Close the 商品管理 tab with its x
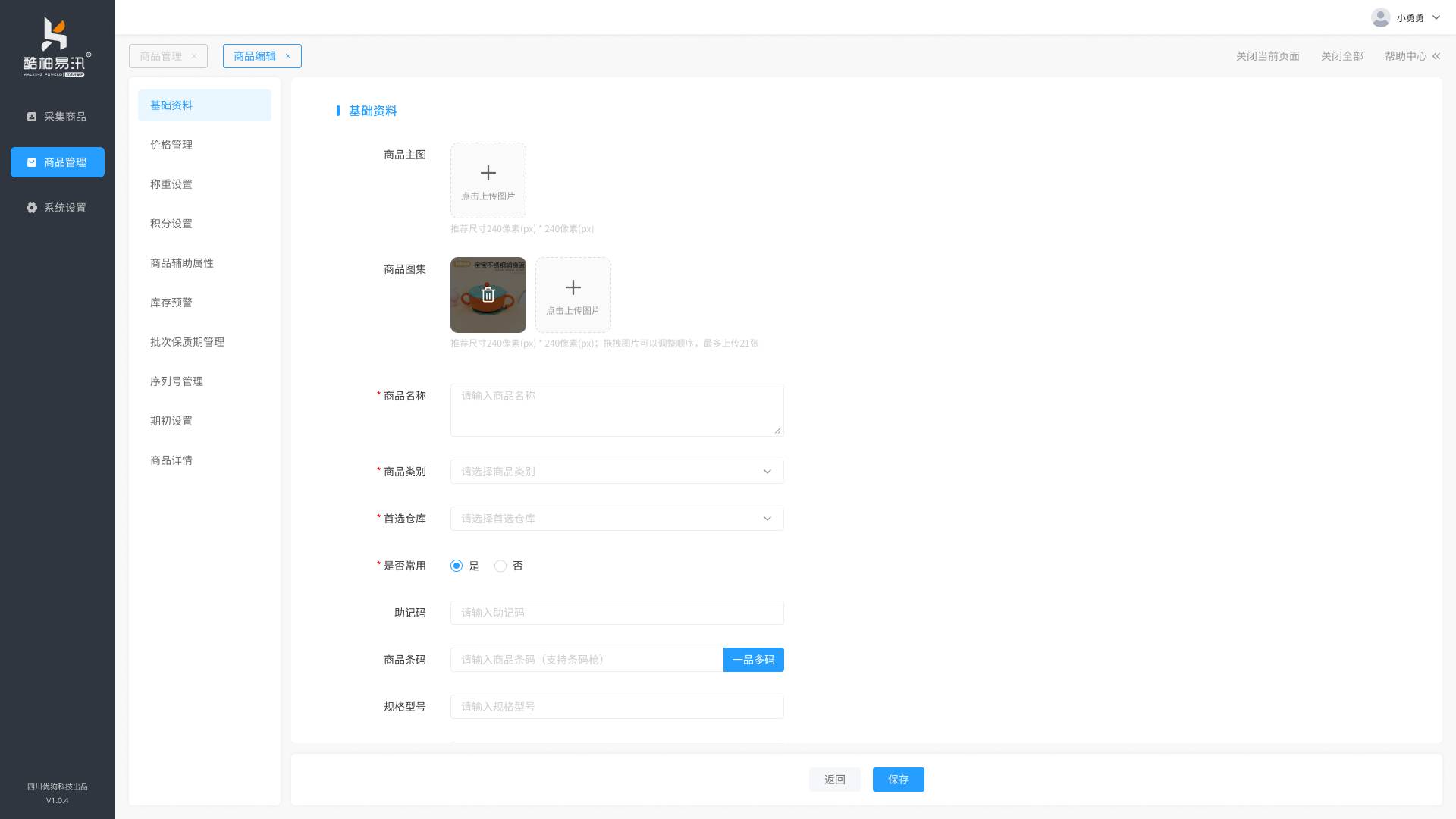This screenshot has width=1456, height=819. click(x=194, y=56)
